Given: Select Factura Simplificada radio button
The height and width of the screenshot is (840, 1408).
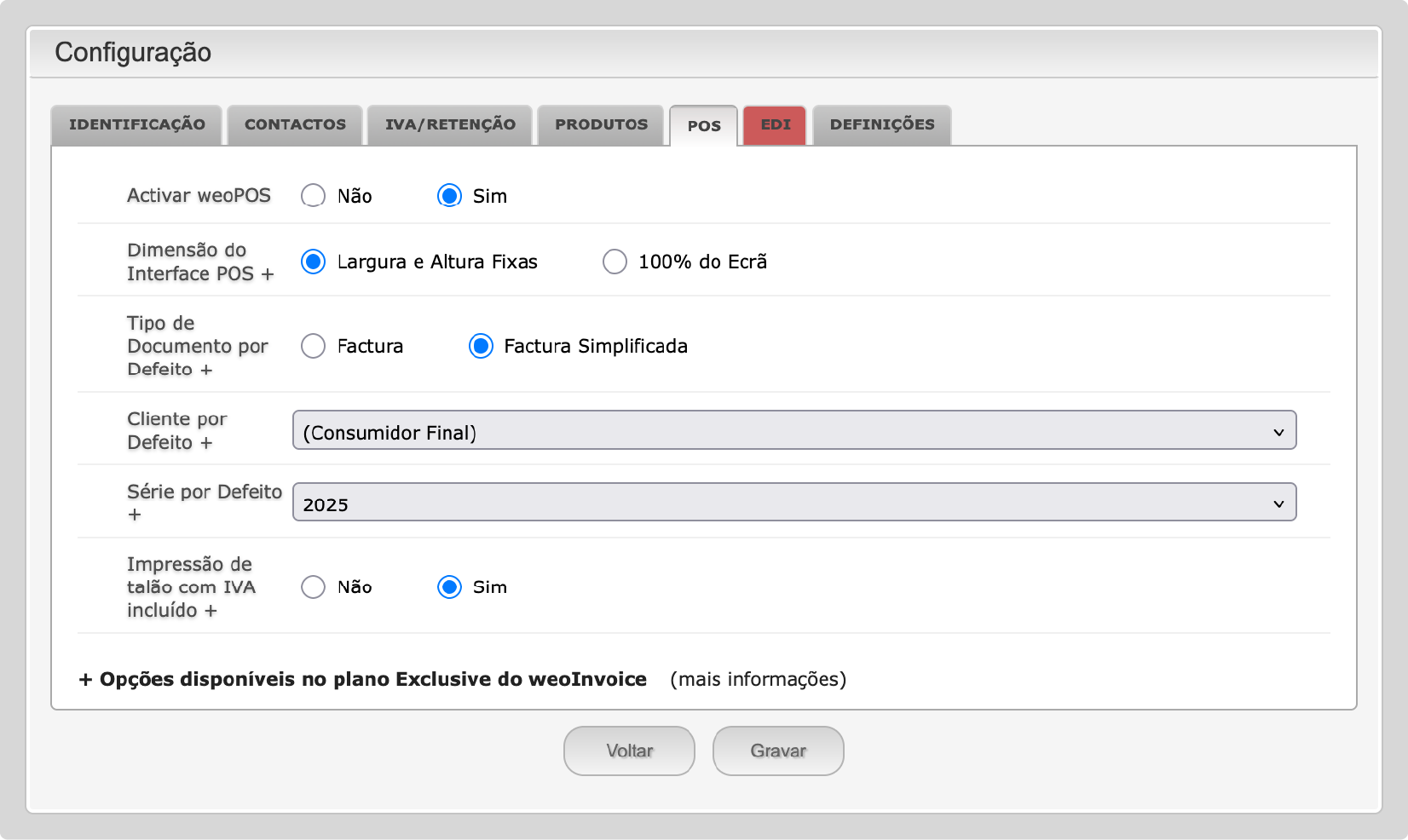Looking at the screenshot, I should point(481,346).
